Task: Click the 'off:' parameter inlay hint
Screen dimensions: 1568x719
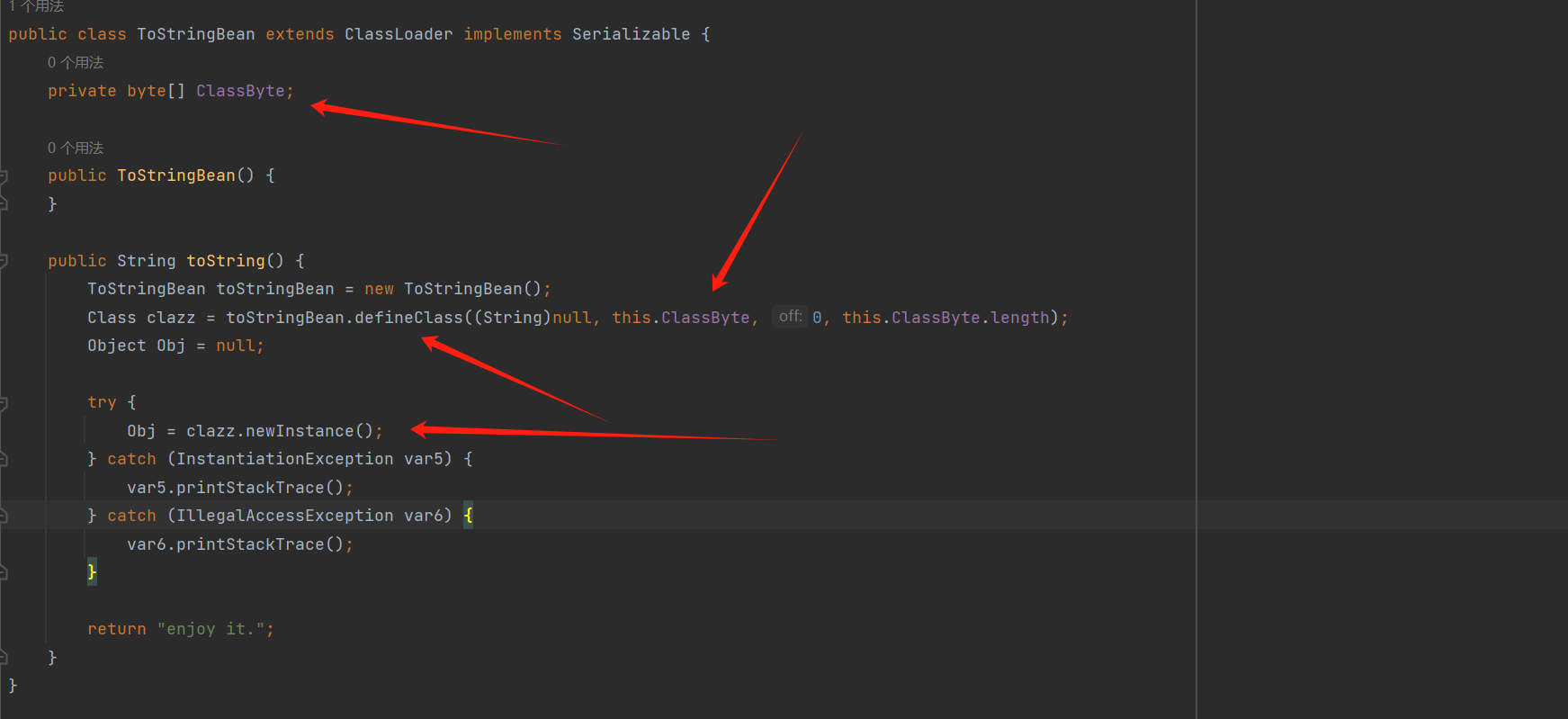Action: click(790, 317)
